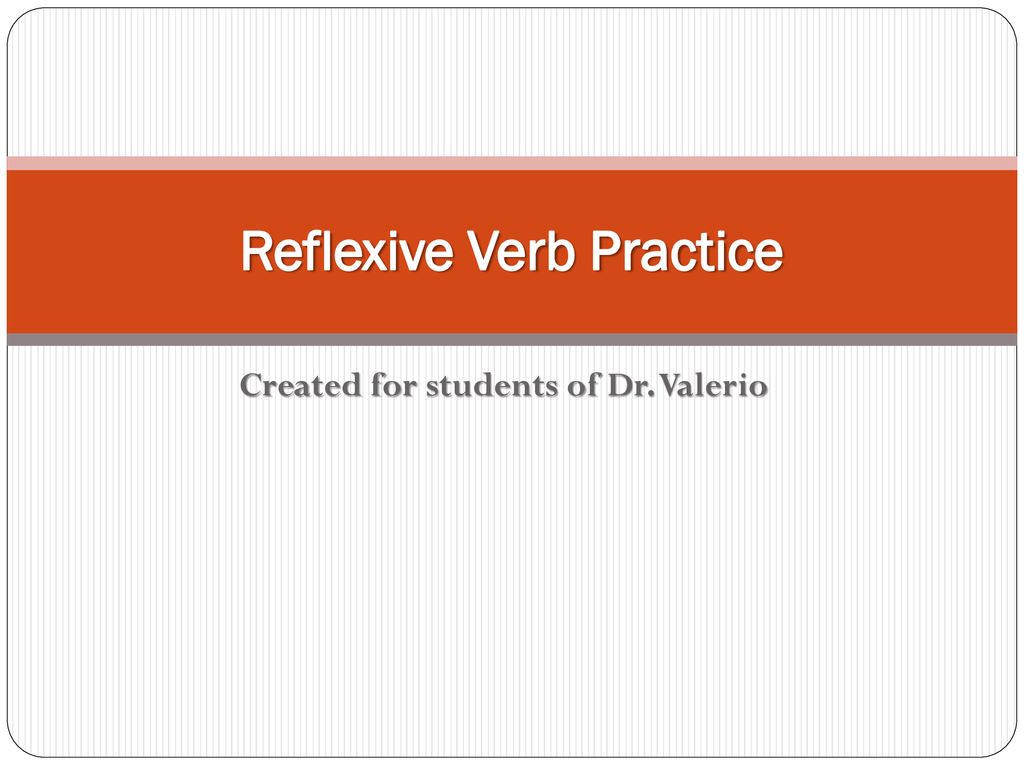Screen dimensions: 1024x768
Task: Click the word "for" in the subtitle
Action: pyautogui.click(x=393, y=385)
